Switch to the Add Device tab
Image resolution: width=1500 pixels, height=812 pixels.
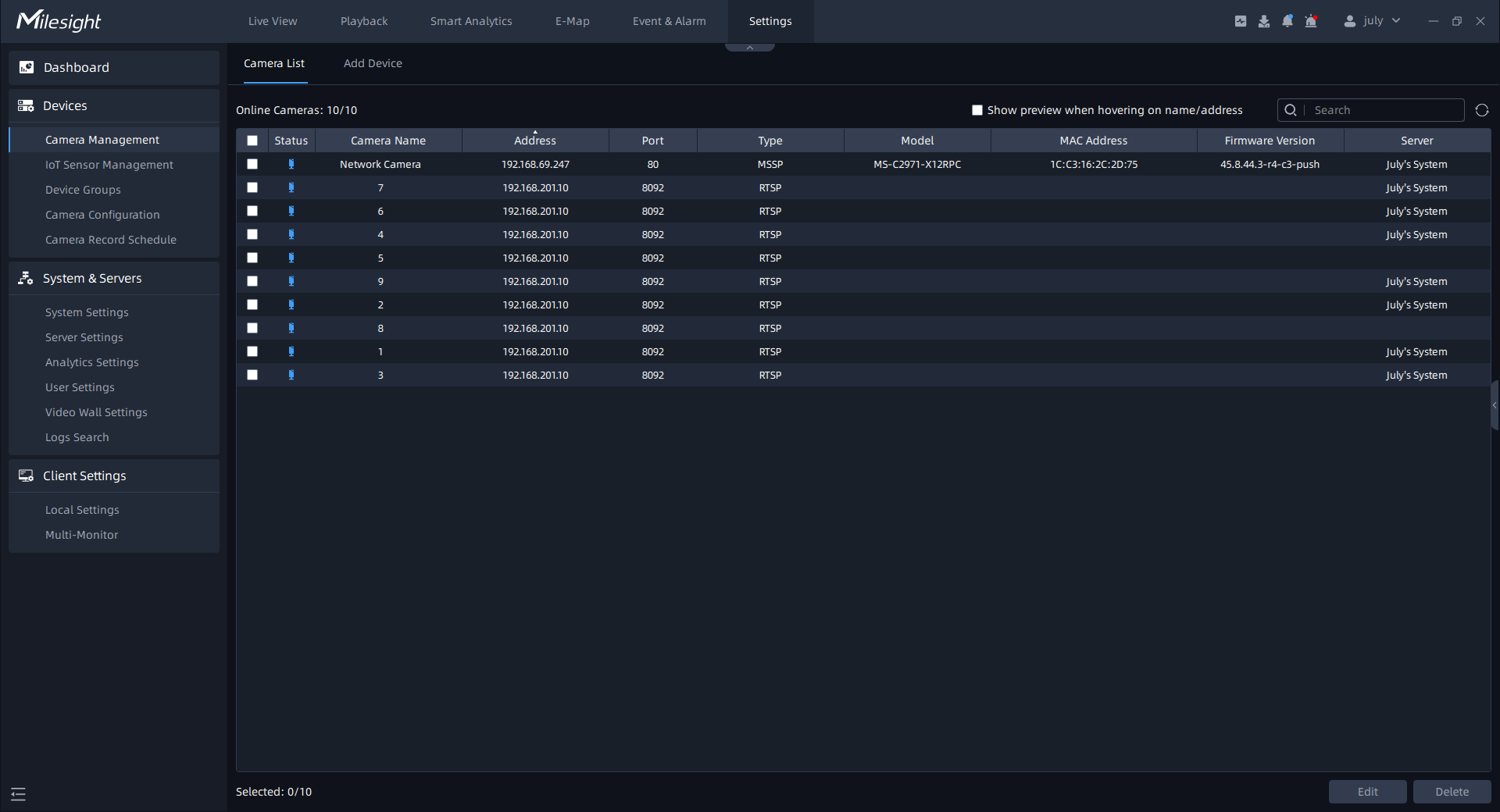(x=373, y=63)
